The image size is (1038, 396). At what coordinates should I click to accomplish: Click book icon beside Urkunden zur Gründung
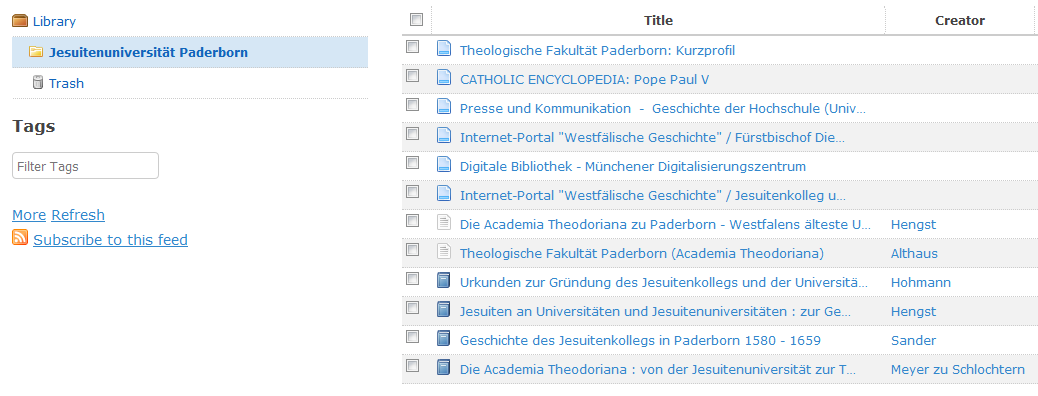(x=444, y=281)
